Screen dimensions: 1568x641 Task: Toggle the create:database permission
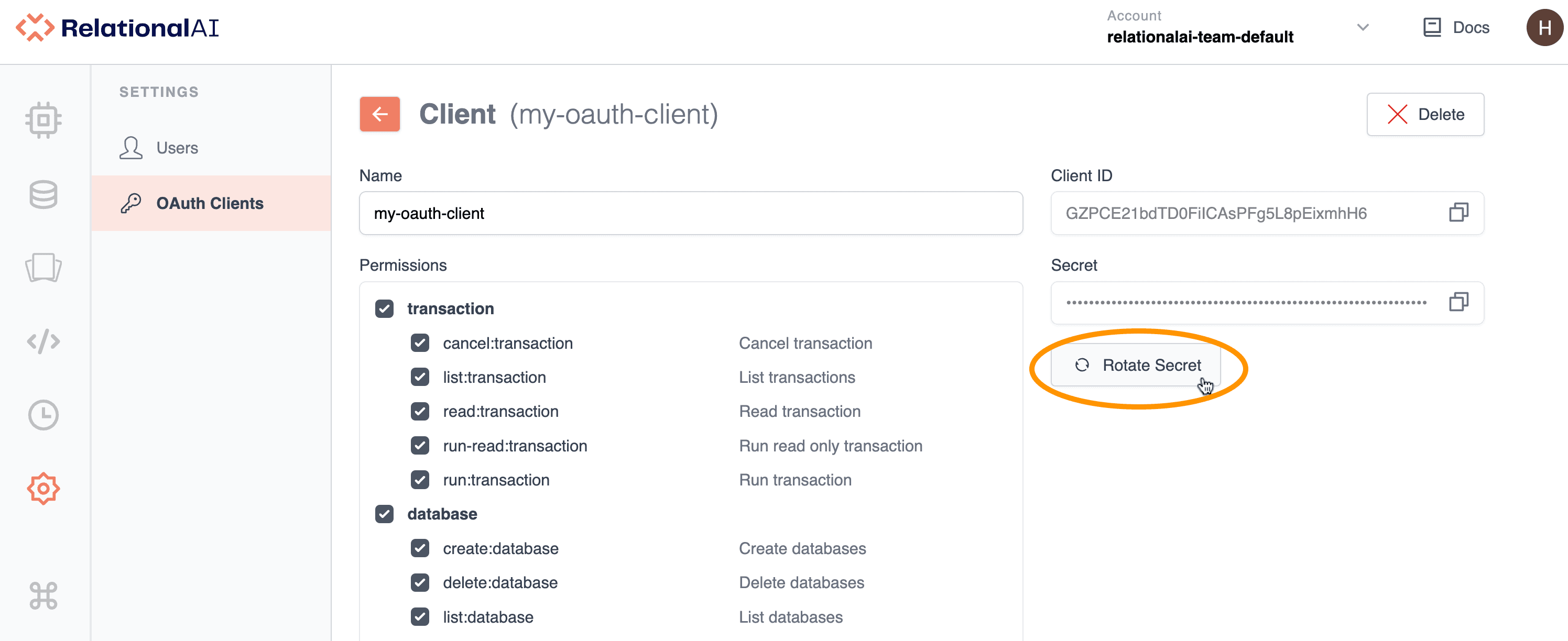pos(420,548)
